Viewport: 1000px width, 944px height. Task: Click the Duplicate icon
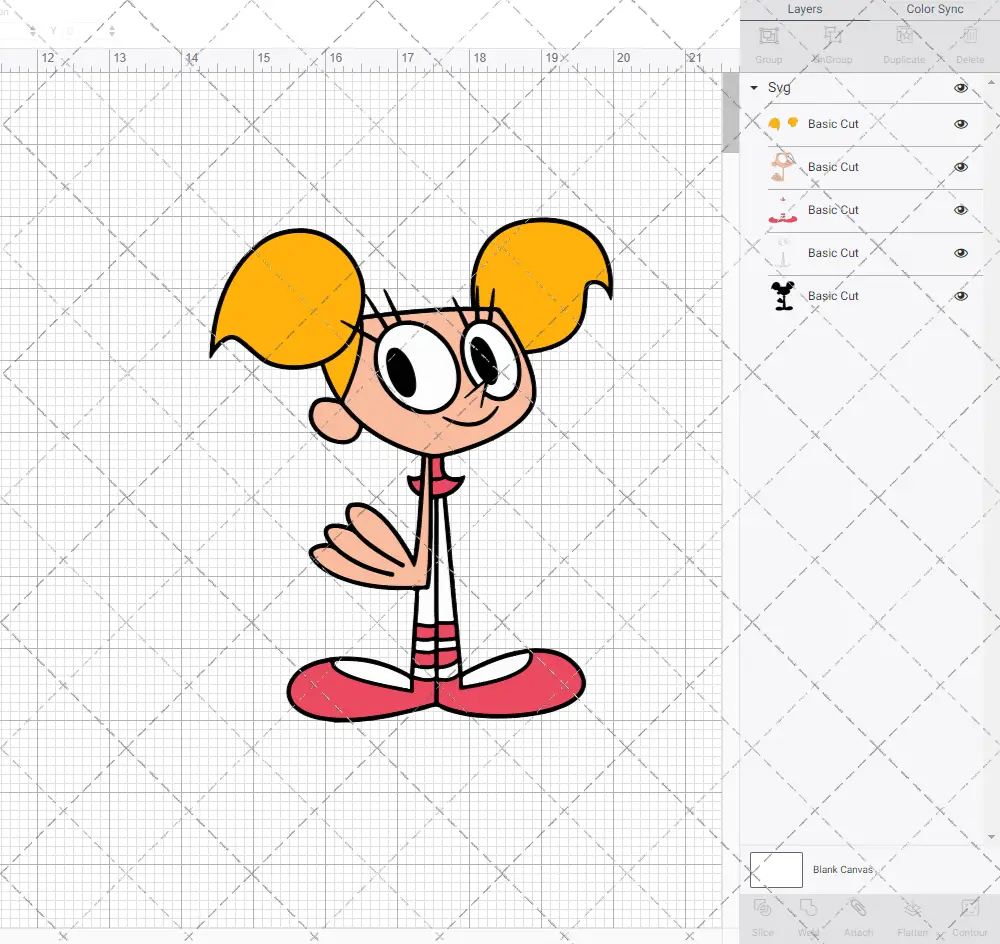[x=904, y=36]
